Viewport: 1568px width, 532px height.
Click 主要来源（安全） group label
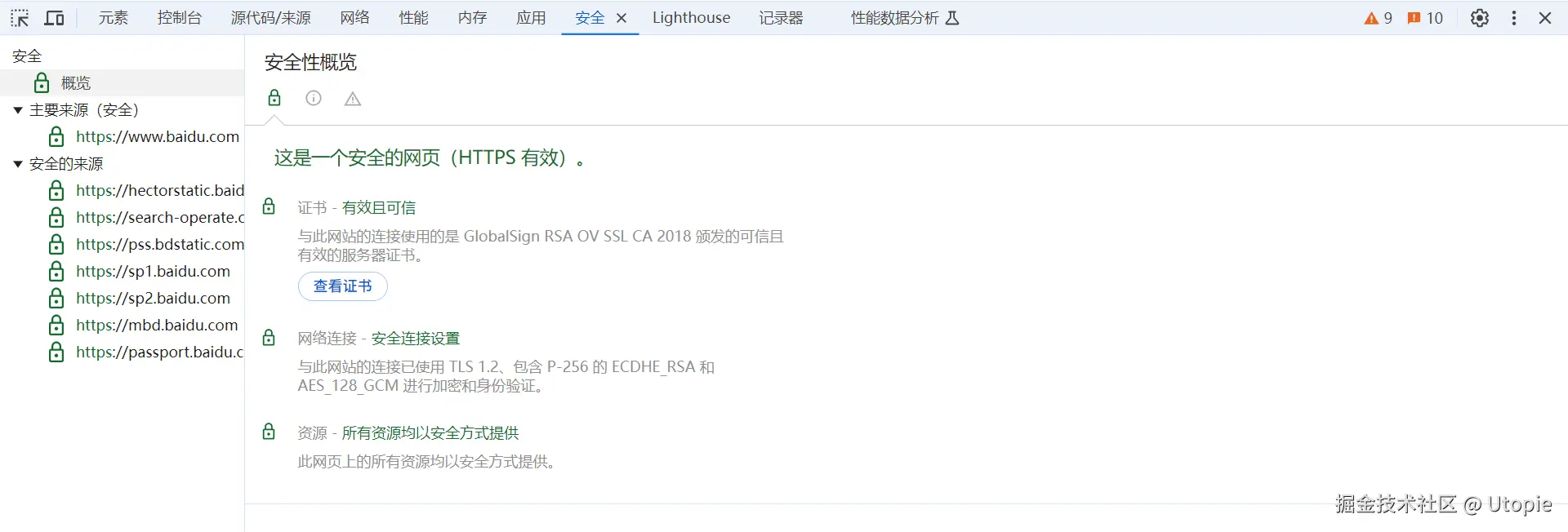click(84, 110)
